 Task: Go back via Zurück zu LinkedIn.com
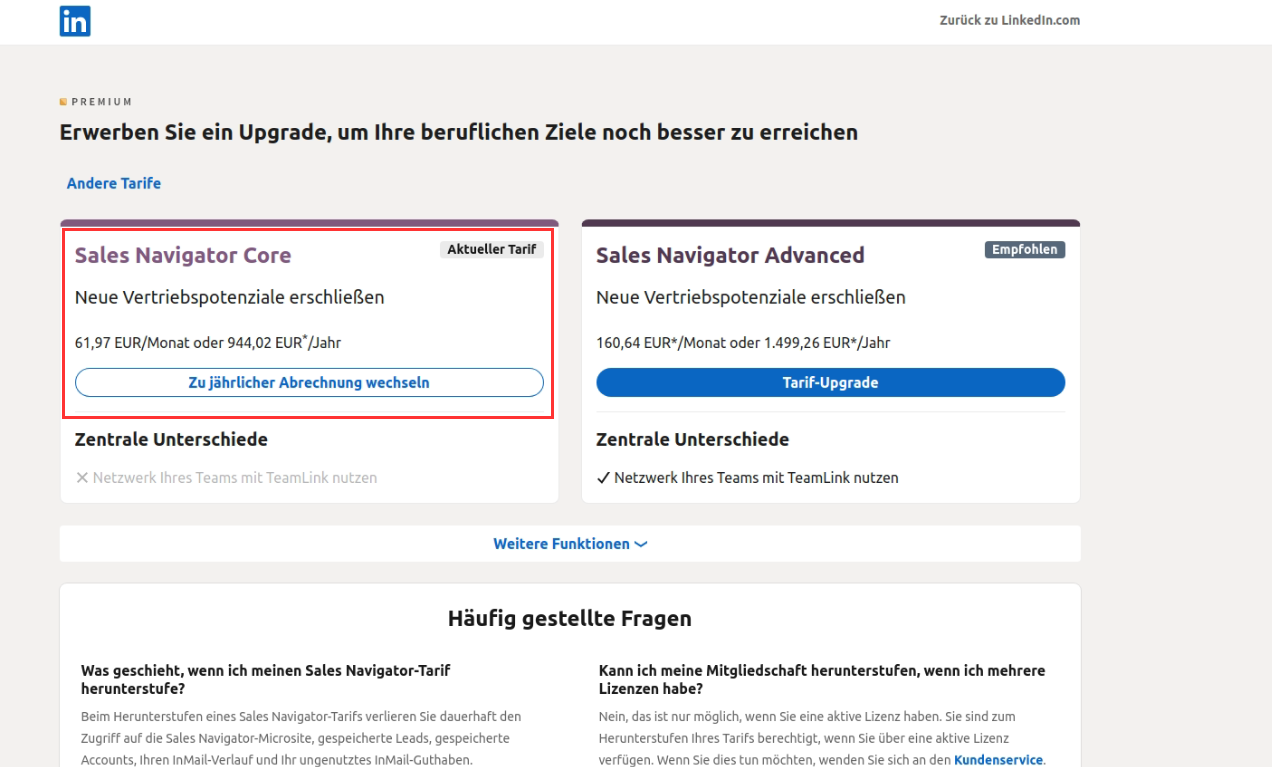point(1009,20)
